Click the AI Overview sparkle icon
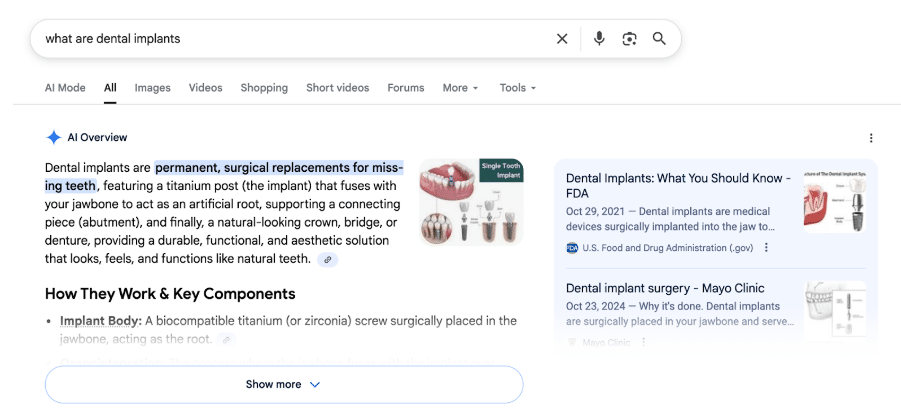Screen dimensions: 901x418 [54, 137]
